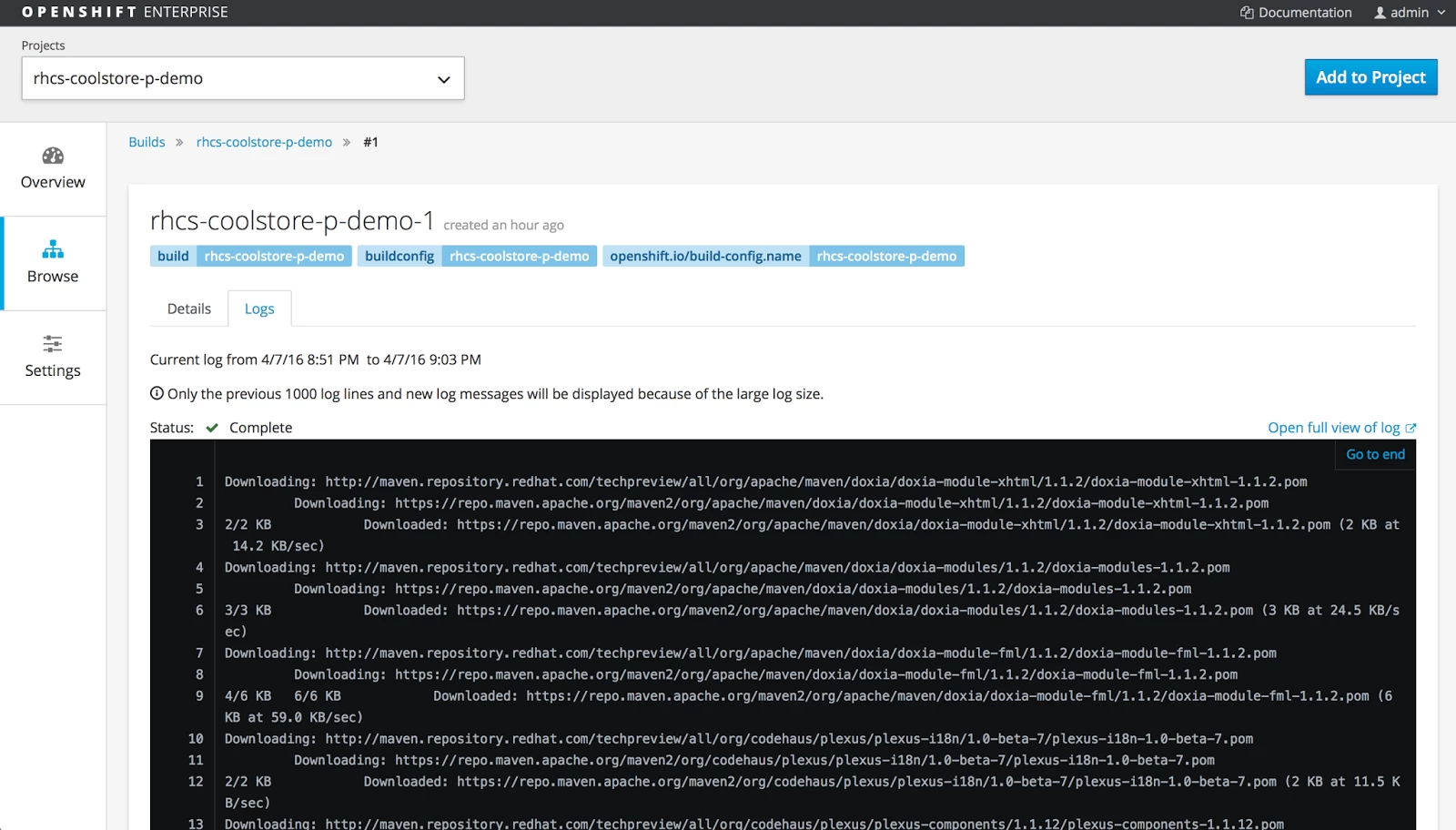Click the OpenShift Enterprise logo
1456x830 pixels.
(125, 13)
